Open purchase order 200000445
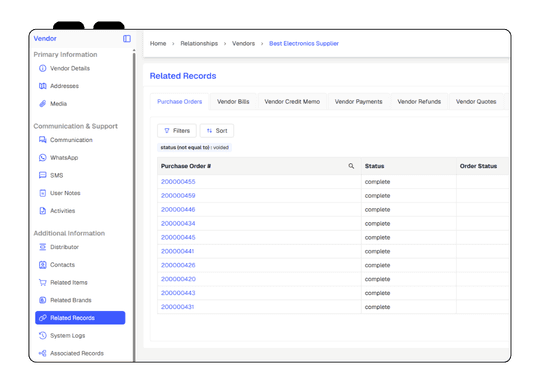 pyautogui.click(x=178, y=237)
